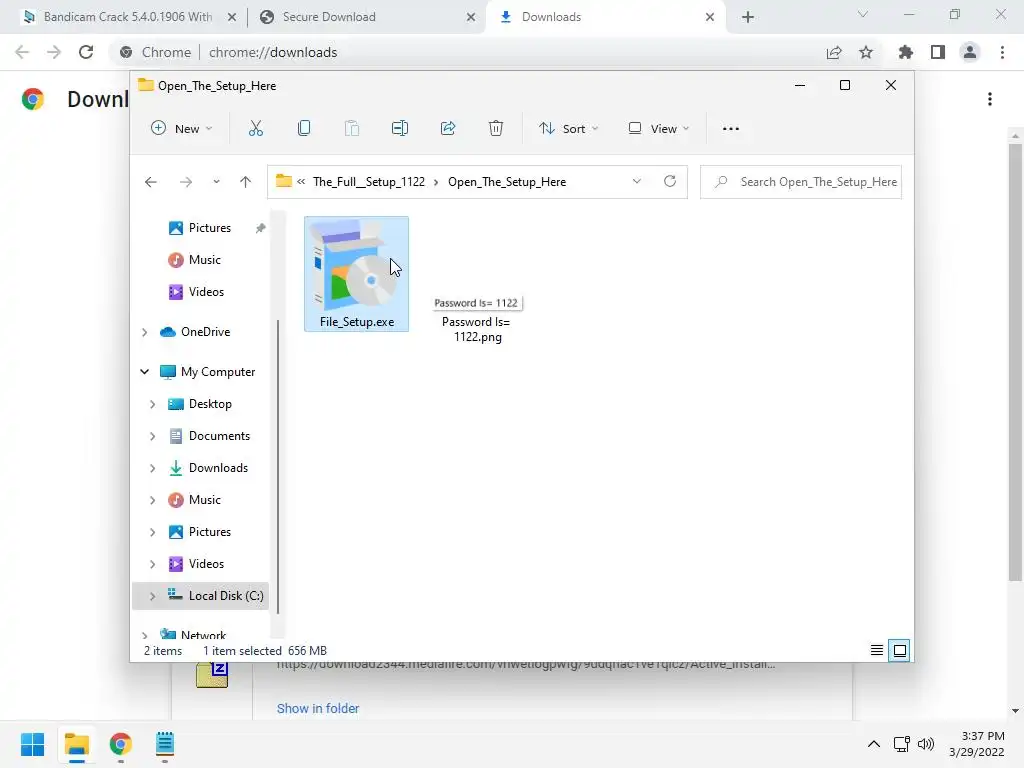Refresh the Explorer folder view
Image resolution: width=1024 pixels, height=768 pixels.
tap(670, 182)
